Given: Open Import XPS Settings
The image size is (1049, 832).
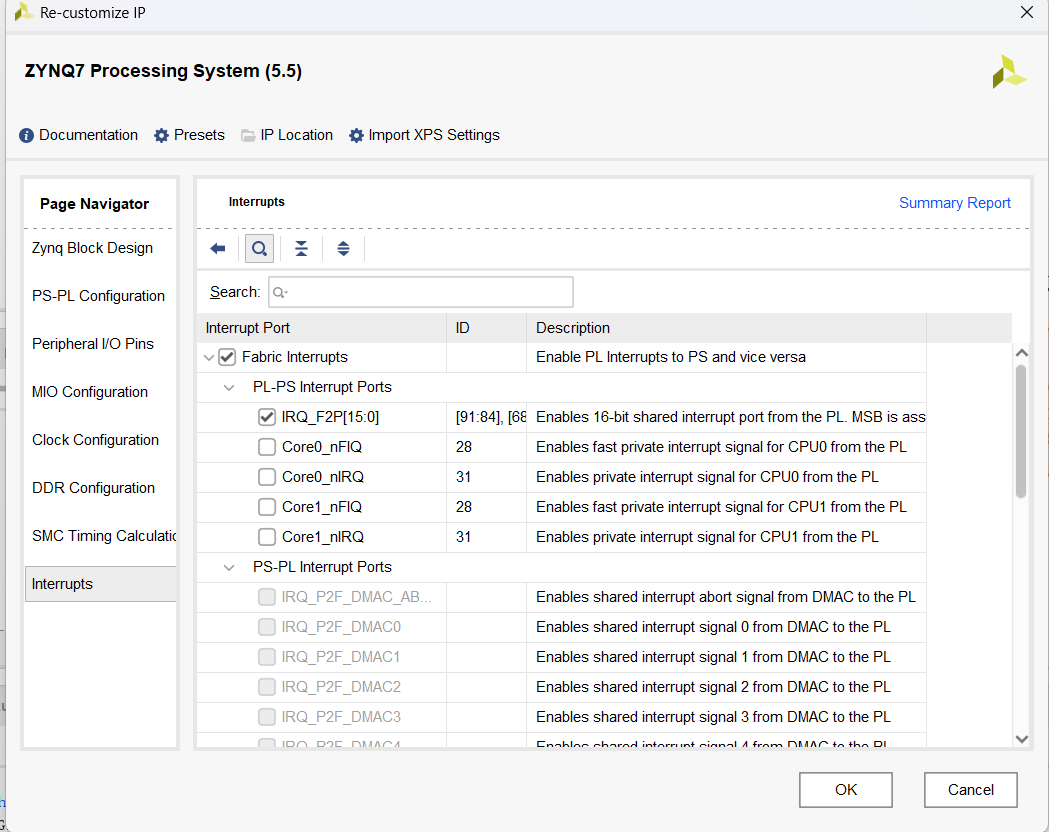Looking at the screenshot, I should pyautogui.click(x=434, y=135).
